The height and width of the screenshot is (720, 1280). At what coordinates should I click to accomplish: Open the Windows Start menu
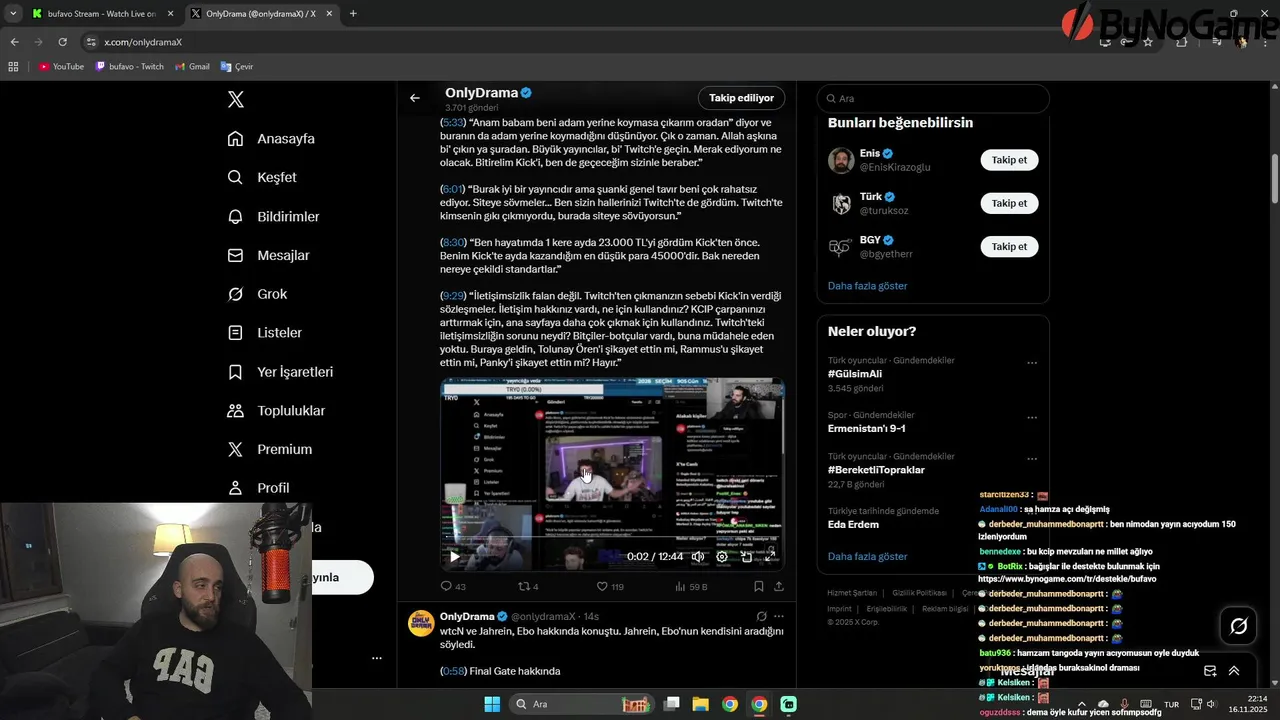[x=492, y=704]
